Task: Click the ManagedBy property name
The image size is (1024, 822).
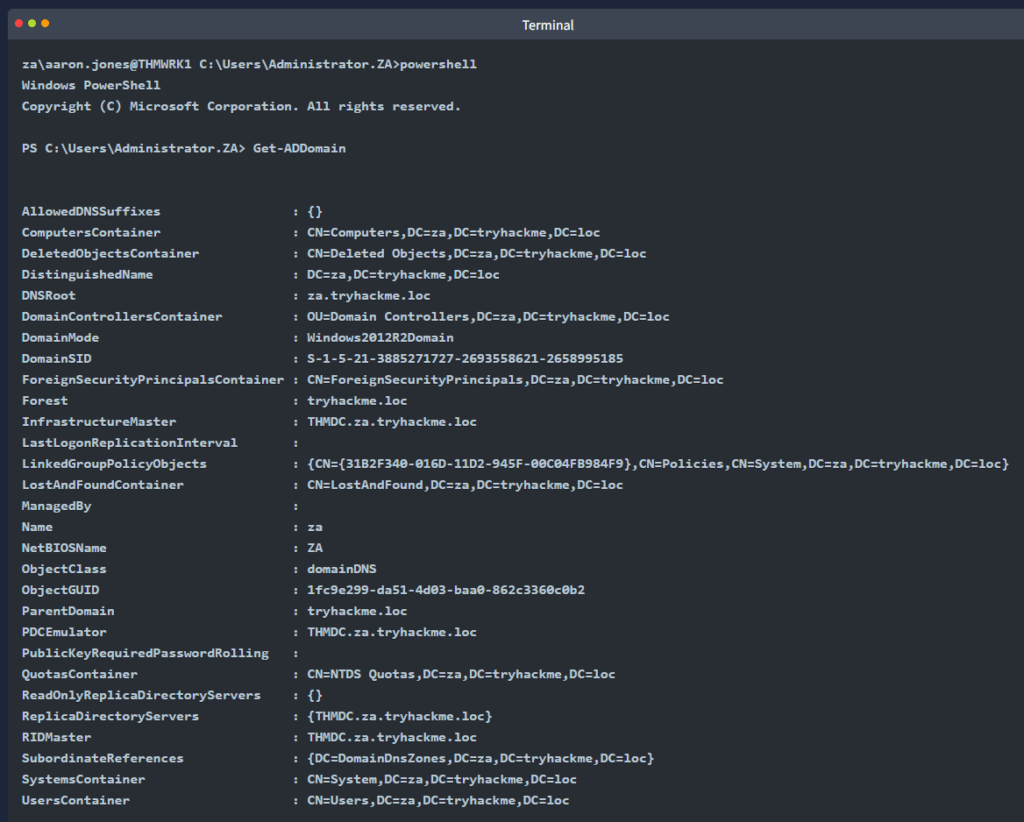Action: pos(56,506)
